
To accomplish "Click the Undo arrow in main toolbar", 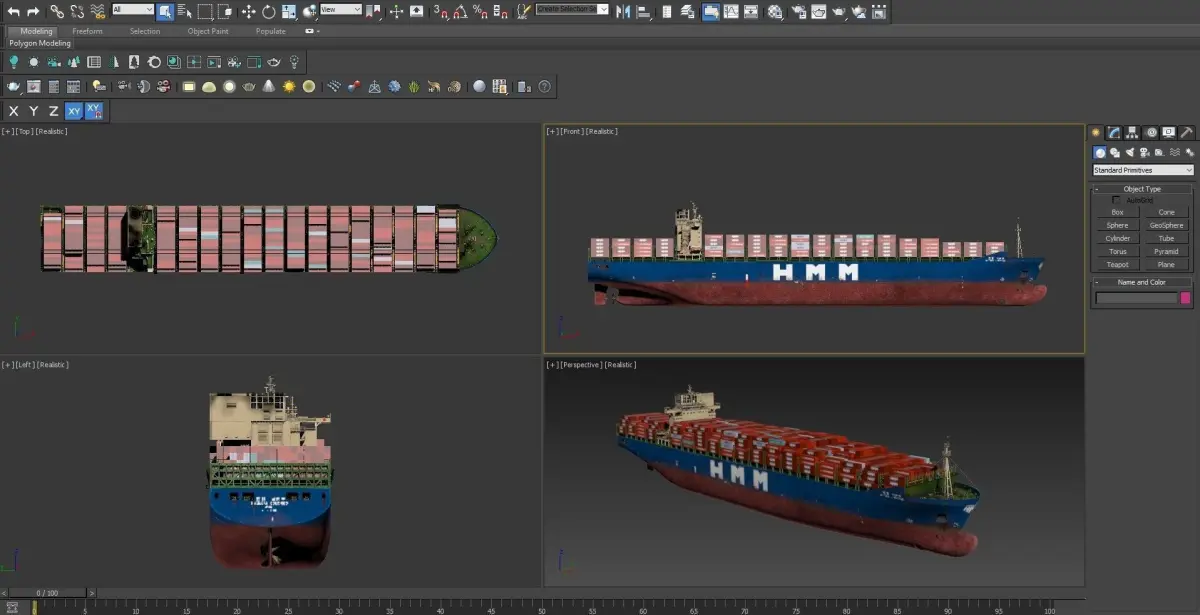I will tap(13, 11).
